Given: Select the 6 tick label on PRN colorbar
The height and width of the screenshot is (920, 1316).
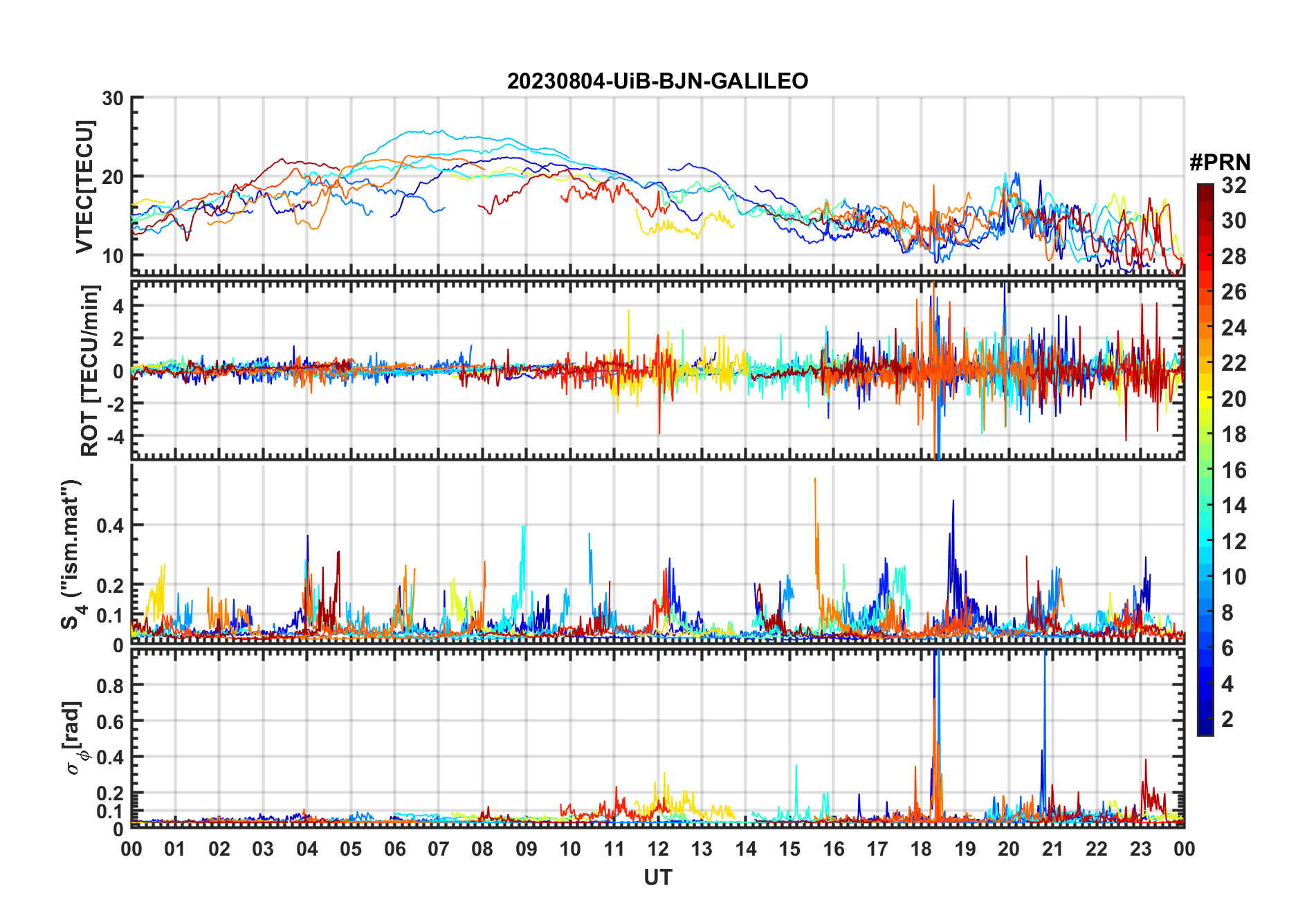Looking at the screenshot, I should click(x=1227, y=648).
